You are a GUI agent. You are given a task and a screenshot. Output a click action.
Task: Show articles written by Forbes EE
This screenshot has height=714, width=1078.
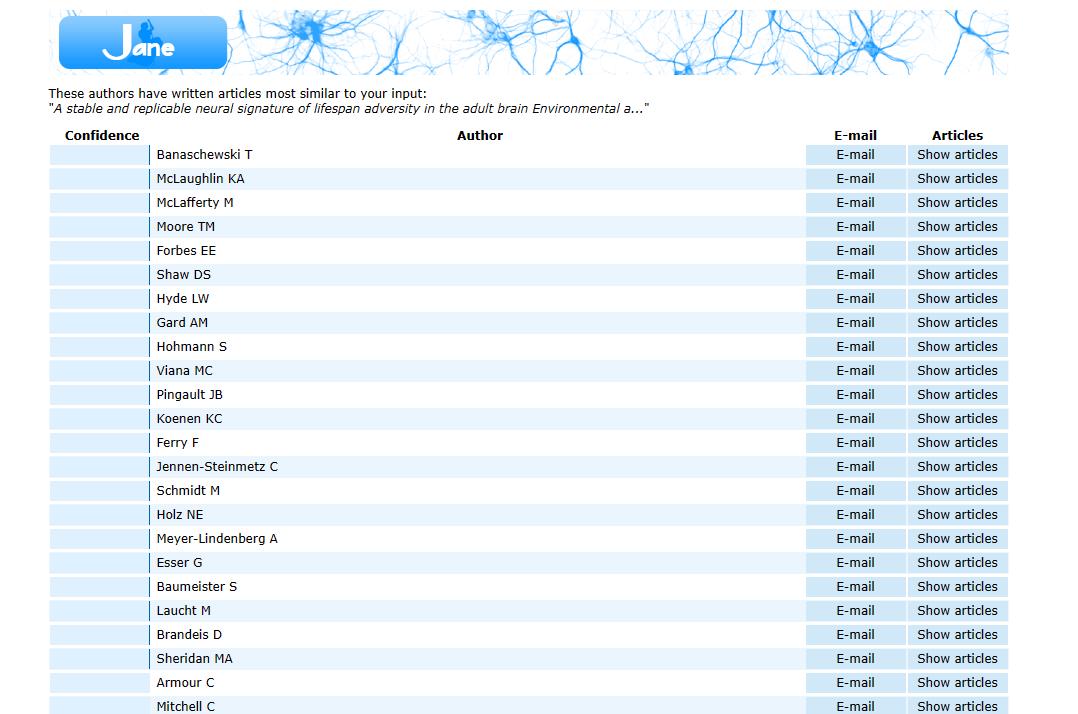pyautogui.click(x=957, y=251)
